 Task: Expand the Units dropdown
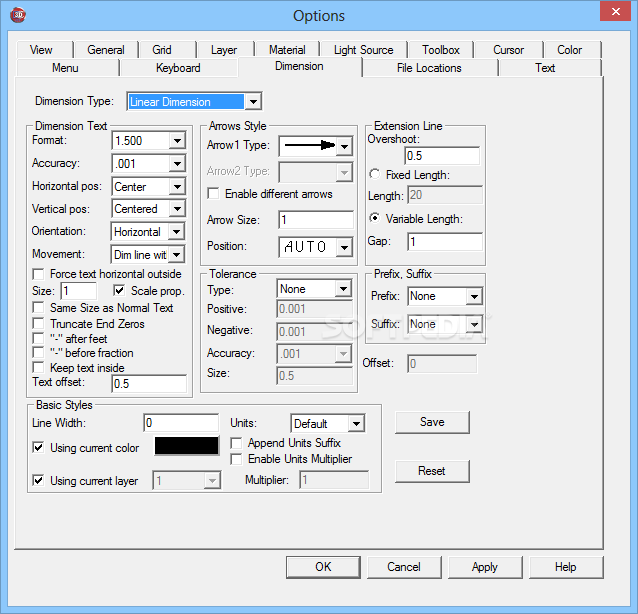[356, 424]
